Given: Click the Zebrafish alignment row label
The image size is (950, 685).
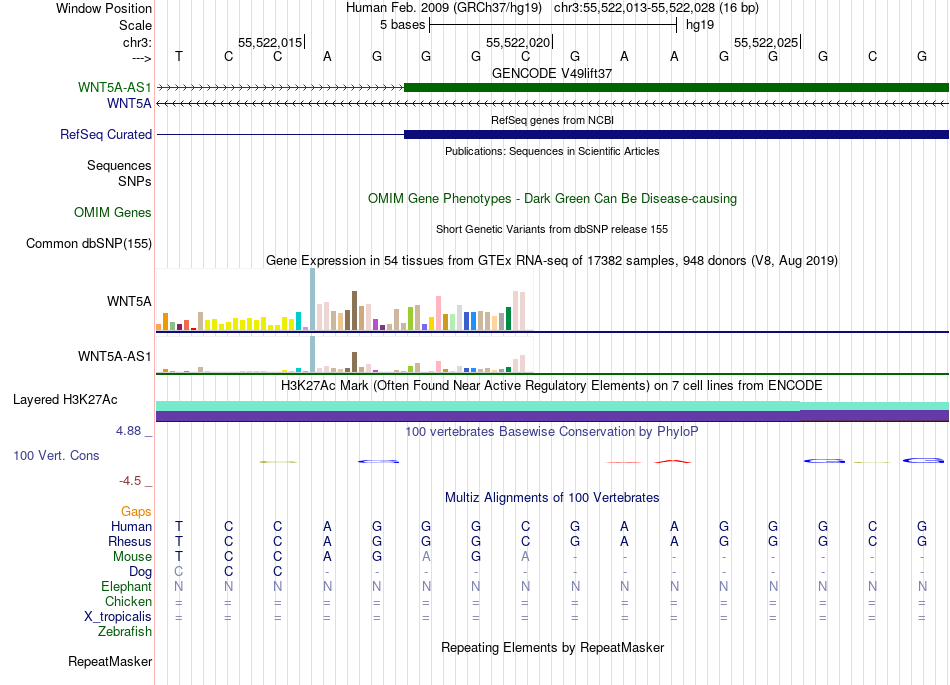Looking at the screenshot, I should 125,632.
